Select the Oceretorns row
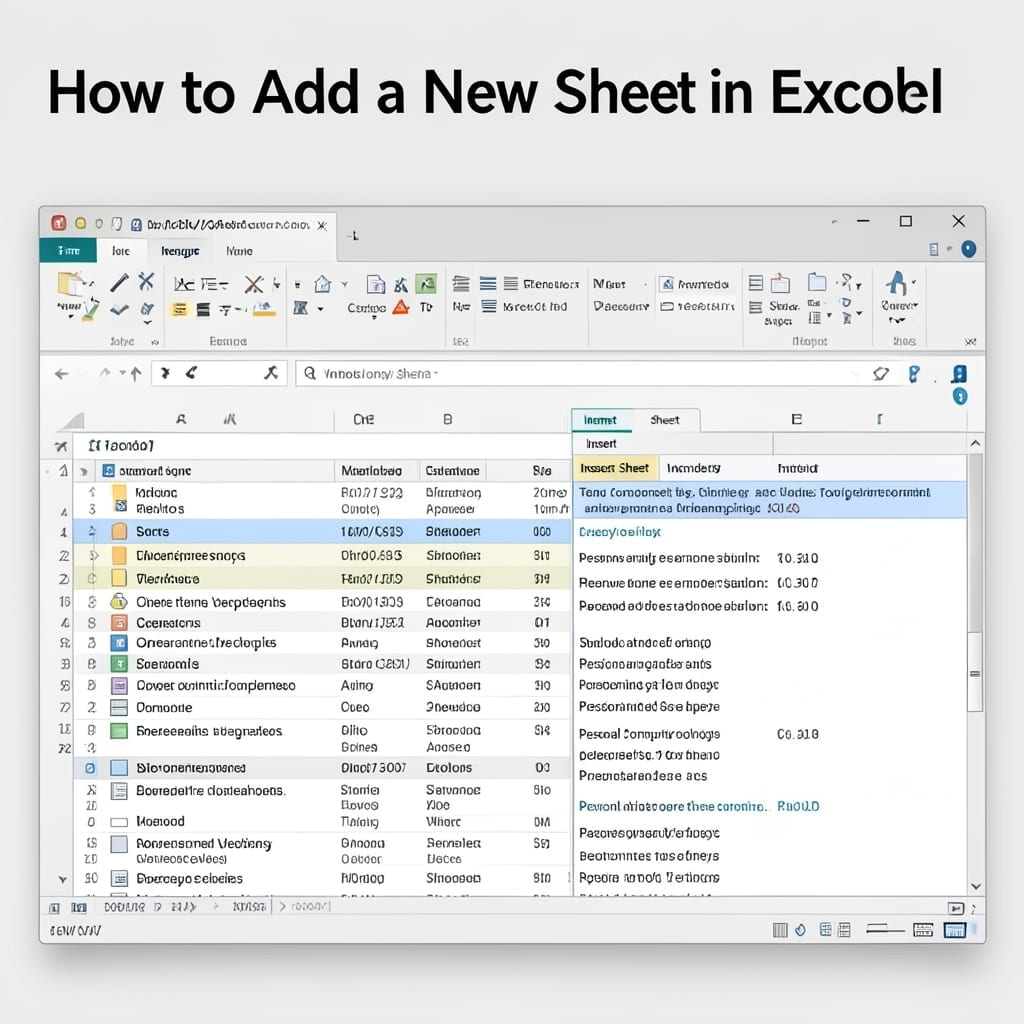 pyautogui.click(x=321, y=622)
